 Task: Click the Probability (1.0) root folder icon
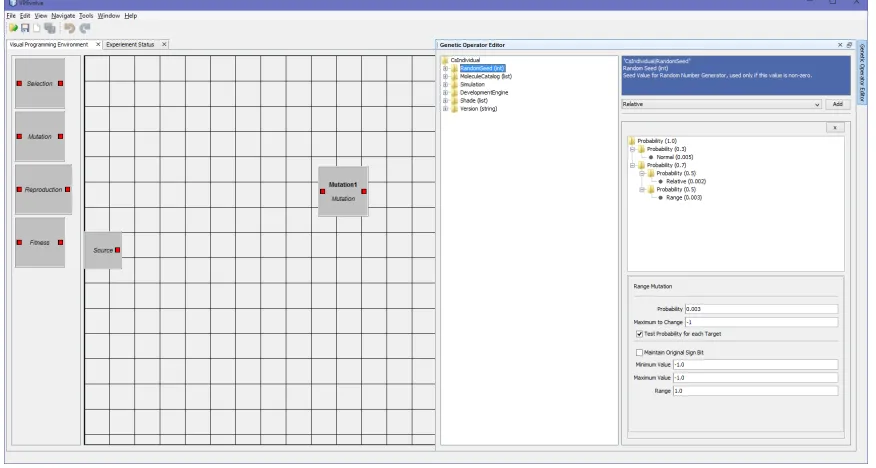click(632, 141)
